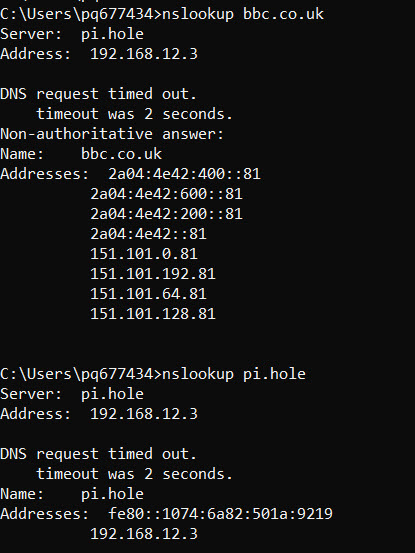
Task: Click the first 'DNS request timed out.' message
Action: click(98, 95)
